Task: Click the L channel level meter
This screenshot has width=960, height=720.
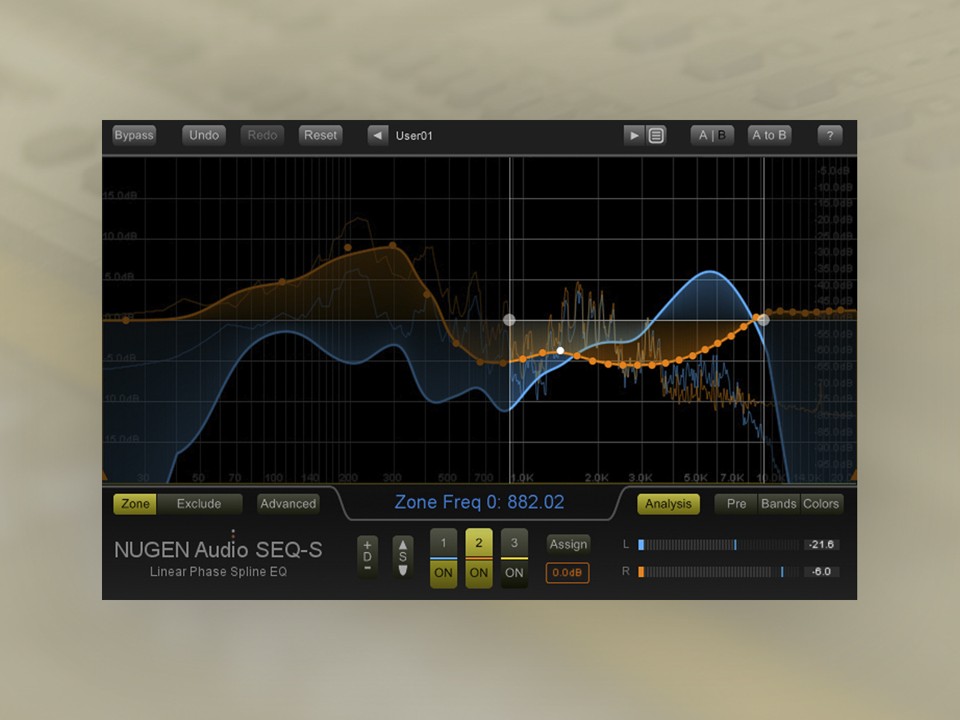Action: pyautogui.click(x=718, y=545)
